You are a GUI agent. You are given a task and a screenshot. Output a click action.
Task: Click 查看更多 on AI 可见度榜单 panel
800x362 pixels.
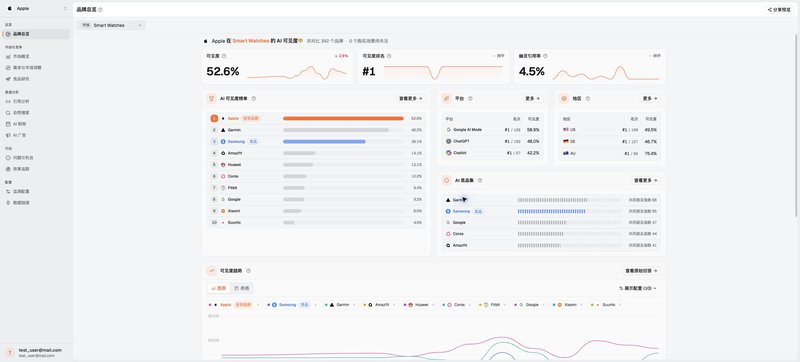(411, 99)
